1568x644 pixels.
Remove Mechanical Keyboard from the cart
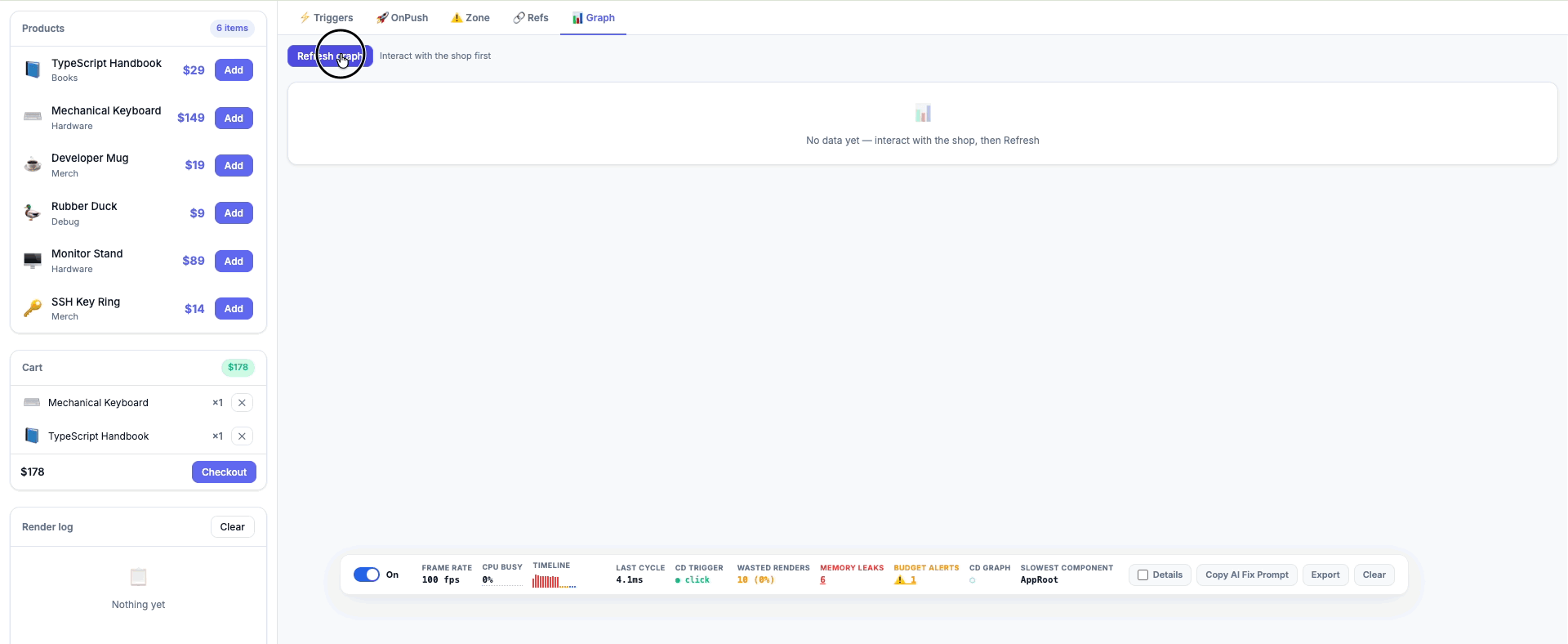point(242,402)
